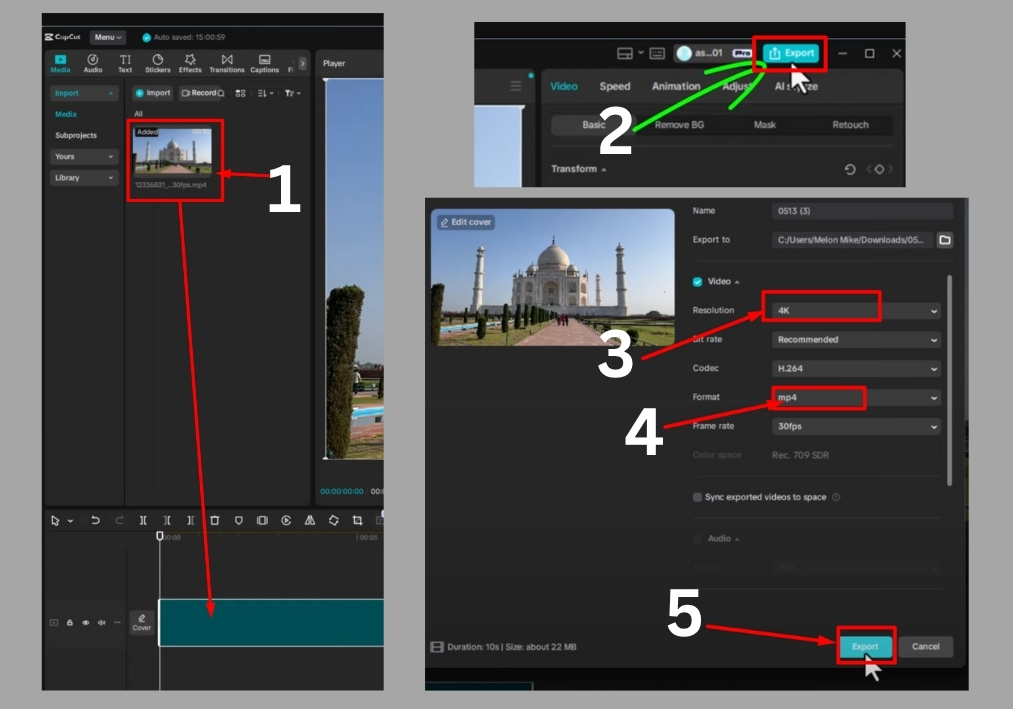Open the Effects tool panel
Screen dimensions: 1013x709
pos(190,63)
